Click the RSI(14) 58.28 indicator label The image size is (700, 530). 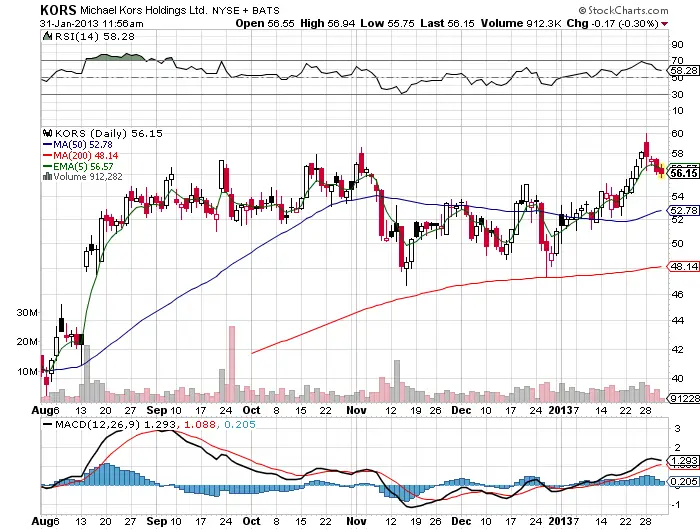tap(94, 36)
